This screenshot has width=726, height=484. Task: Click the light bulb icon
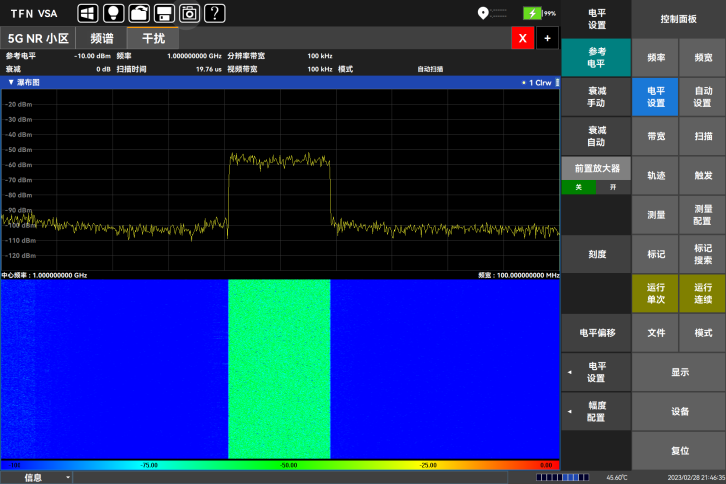[x=113, y=13]
